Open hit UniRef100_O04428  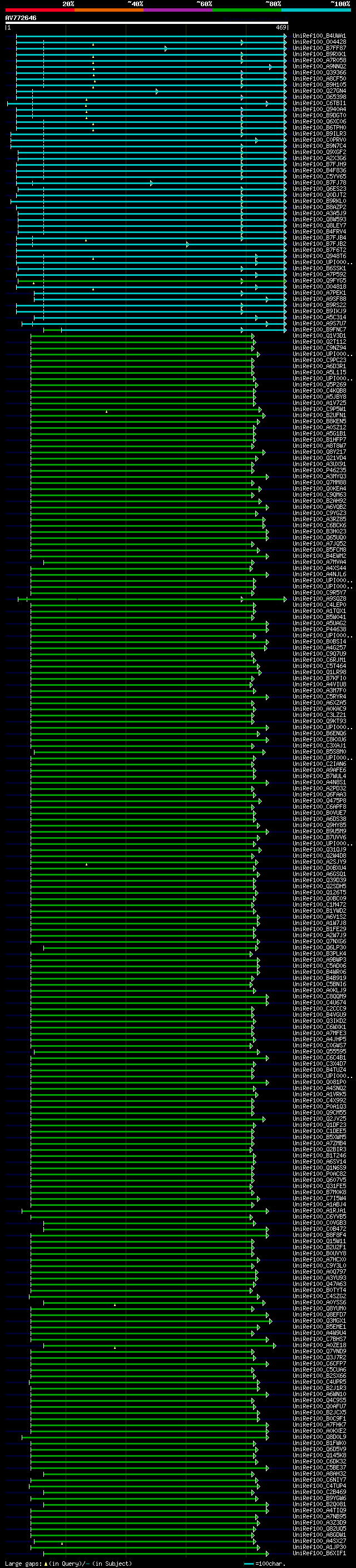click(319, 42)
